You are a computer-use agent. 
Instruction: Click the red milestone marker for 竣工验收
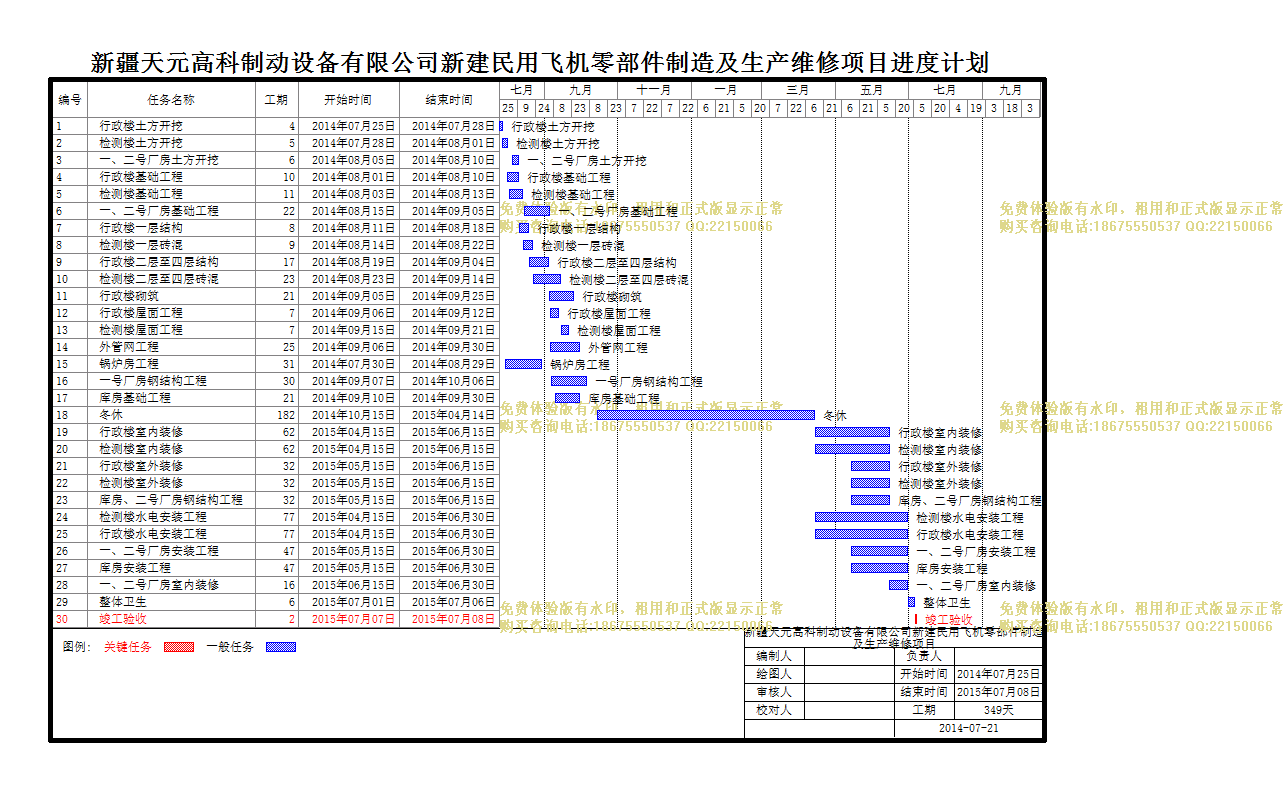coord(916,619)
